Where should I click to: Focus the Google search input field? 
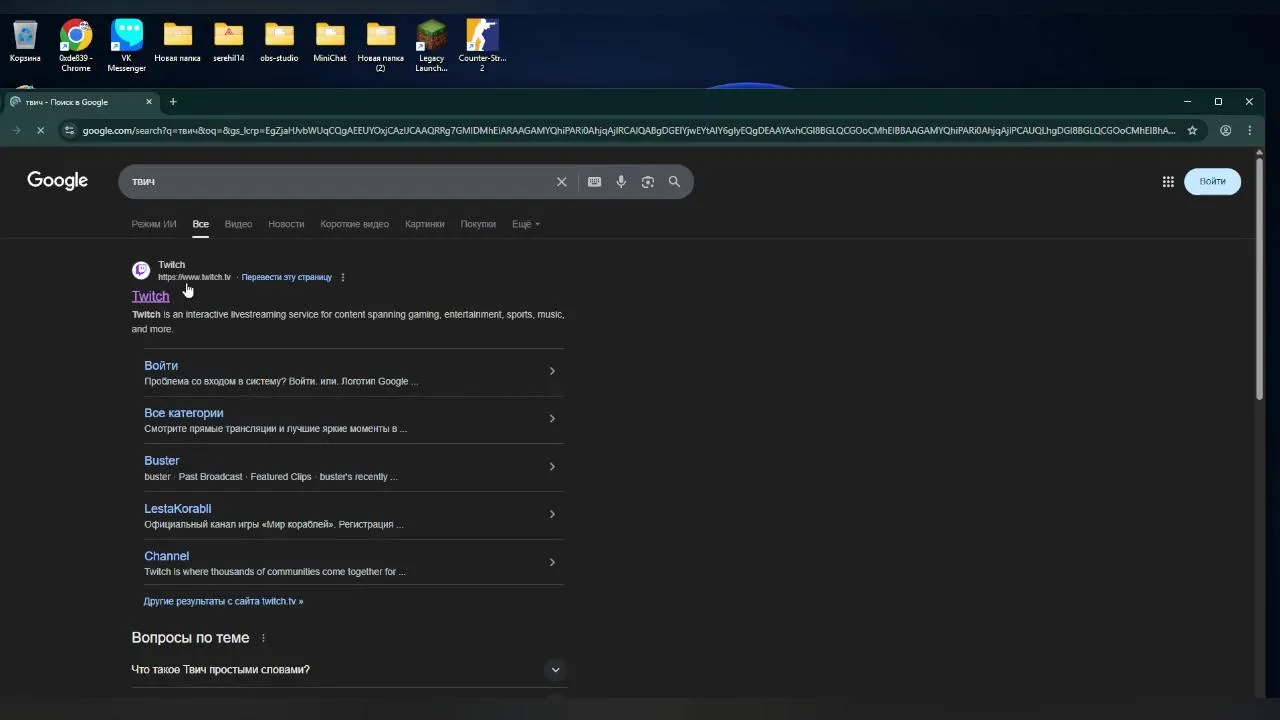click(x=340, y=182)
